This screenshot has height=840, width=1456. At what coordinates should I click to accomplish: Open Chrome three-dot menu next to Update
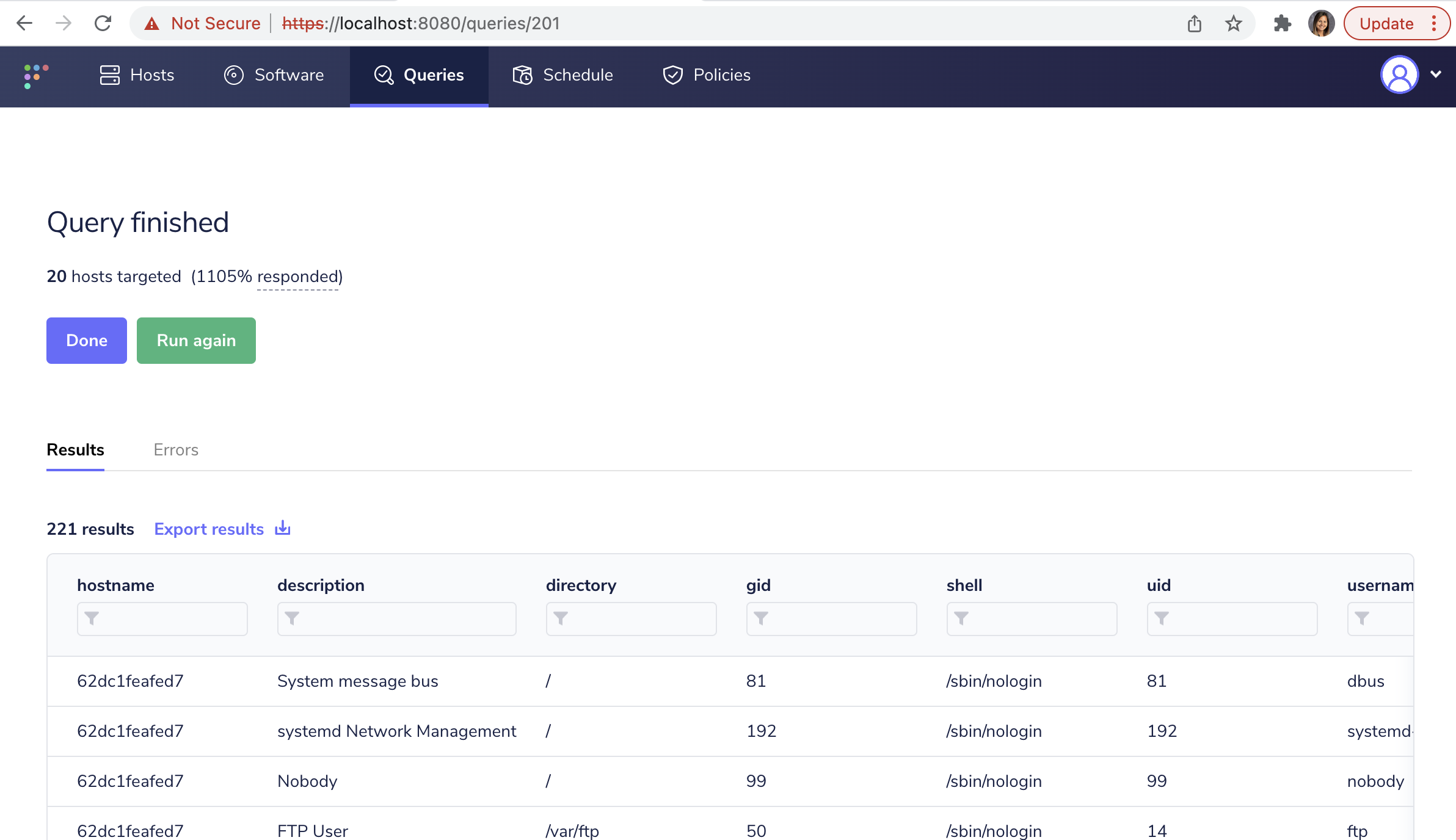1434,23
